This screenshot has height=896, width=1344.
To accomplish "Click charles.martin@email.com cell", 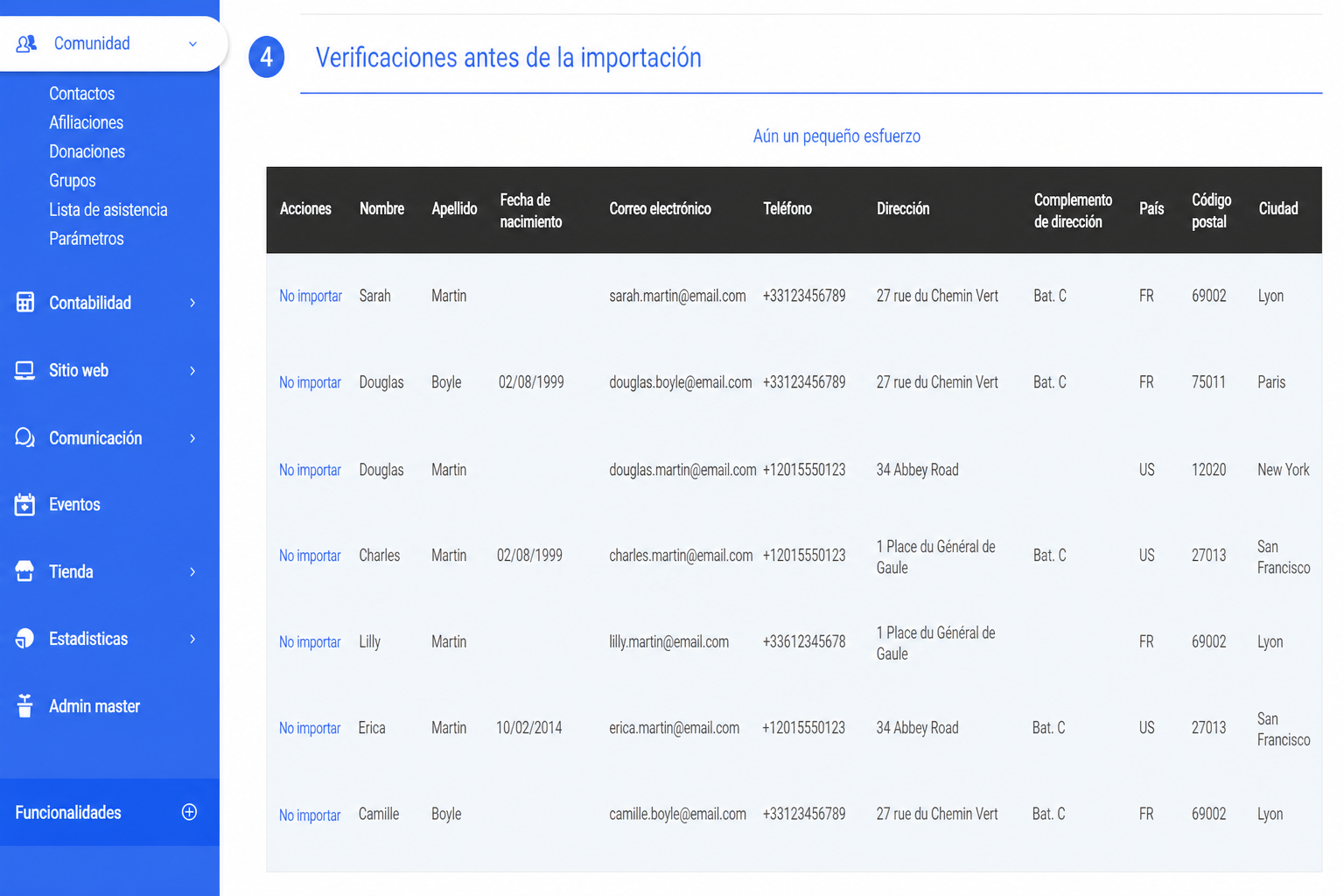I will pyautogui.click(x=681, y=556).
